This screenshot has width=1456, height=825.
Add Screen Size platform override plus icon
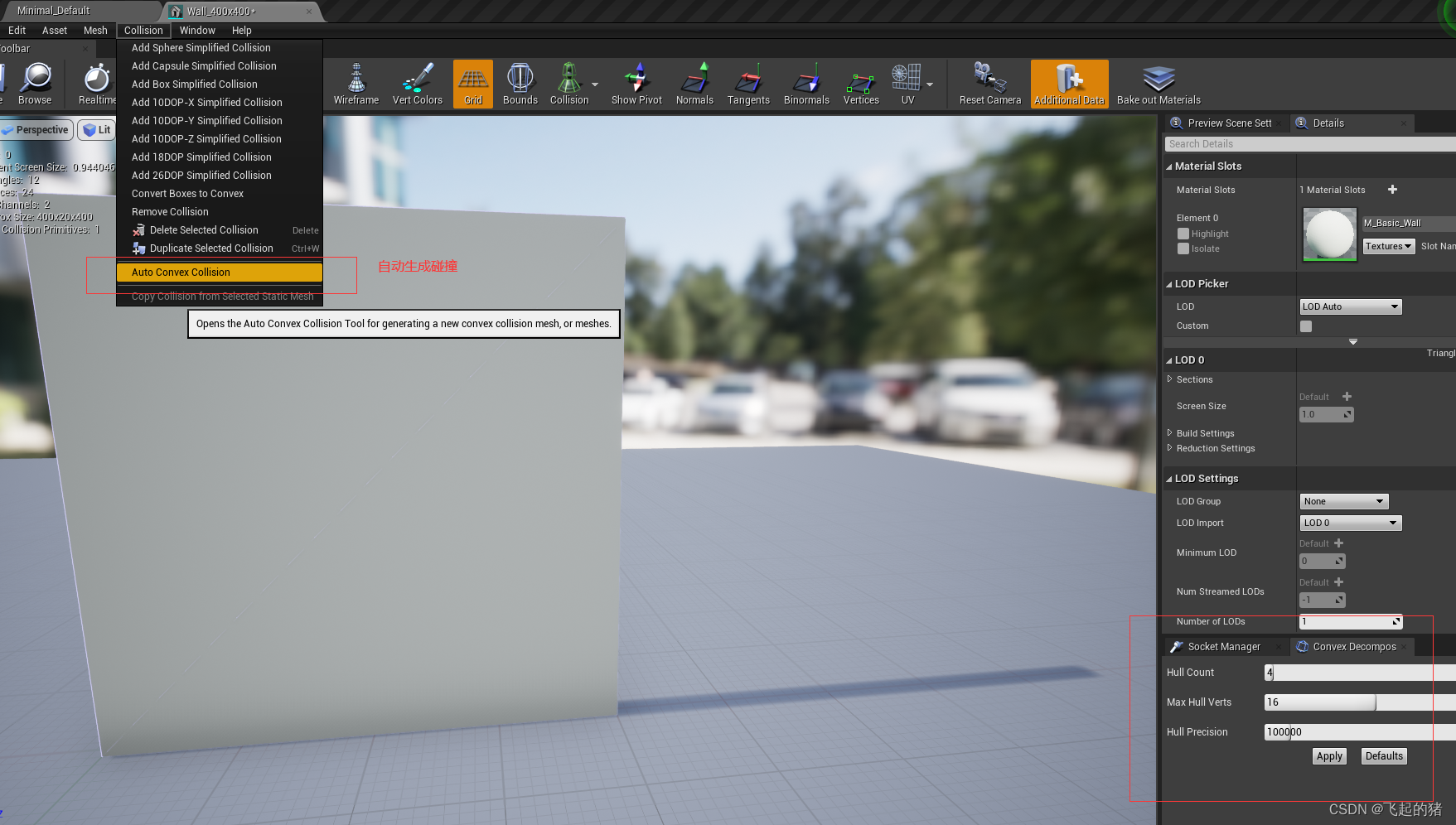[x=1347, y=397]
